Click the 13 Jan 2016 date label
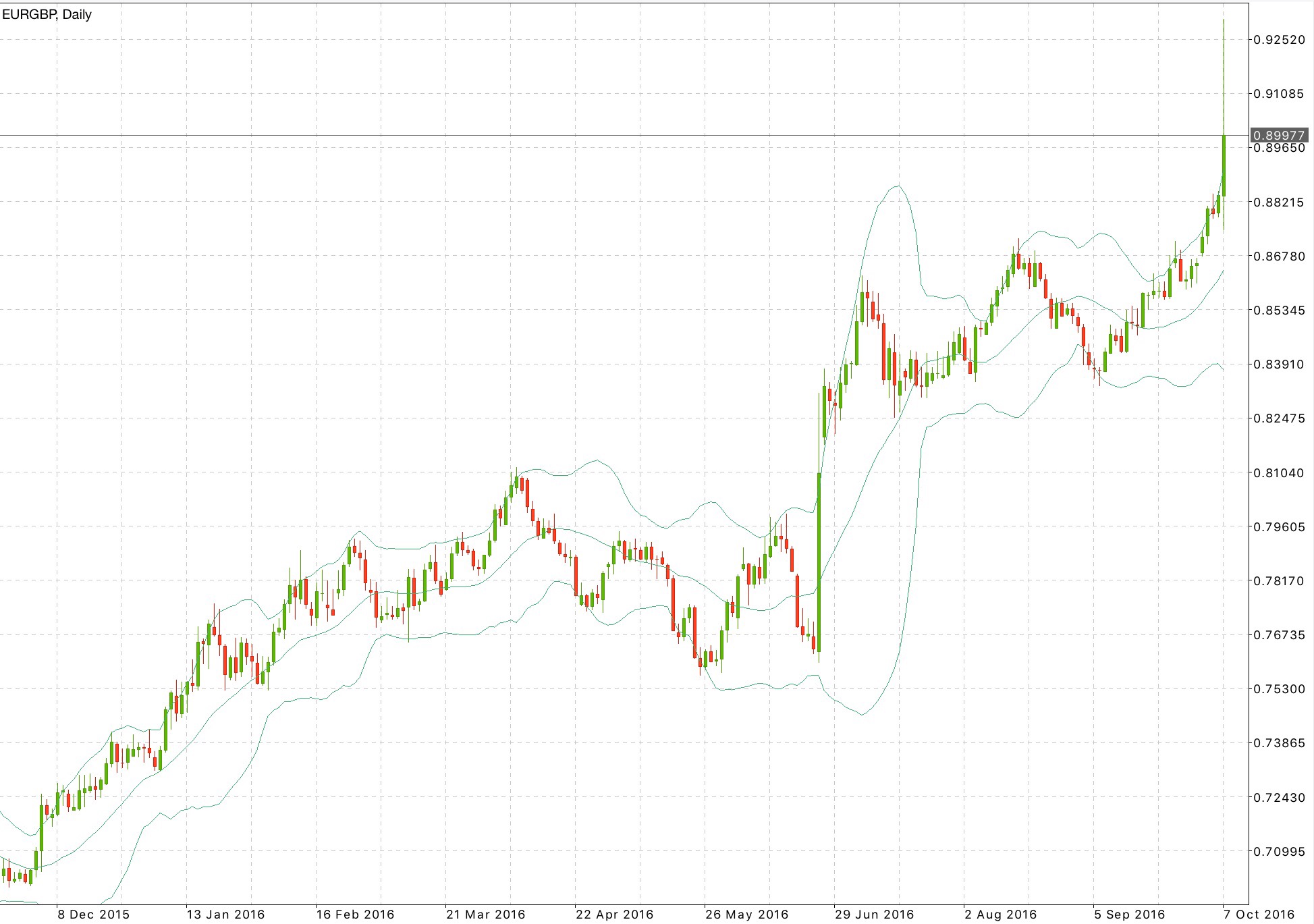1314x924 pixels. tap(225, 915)
